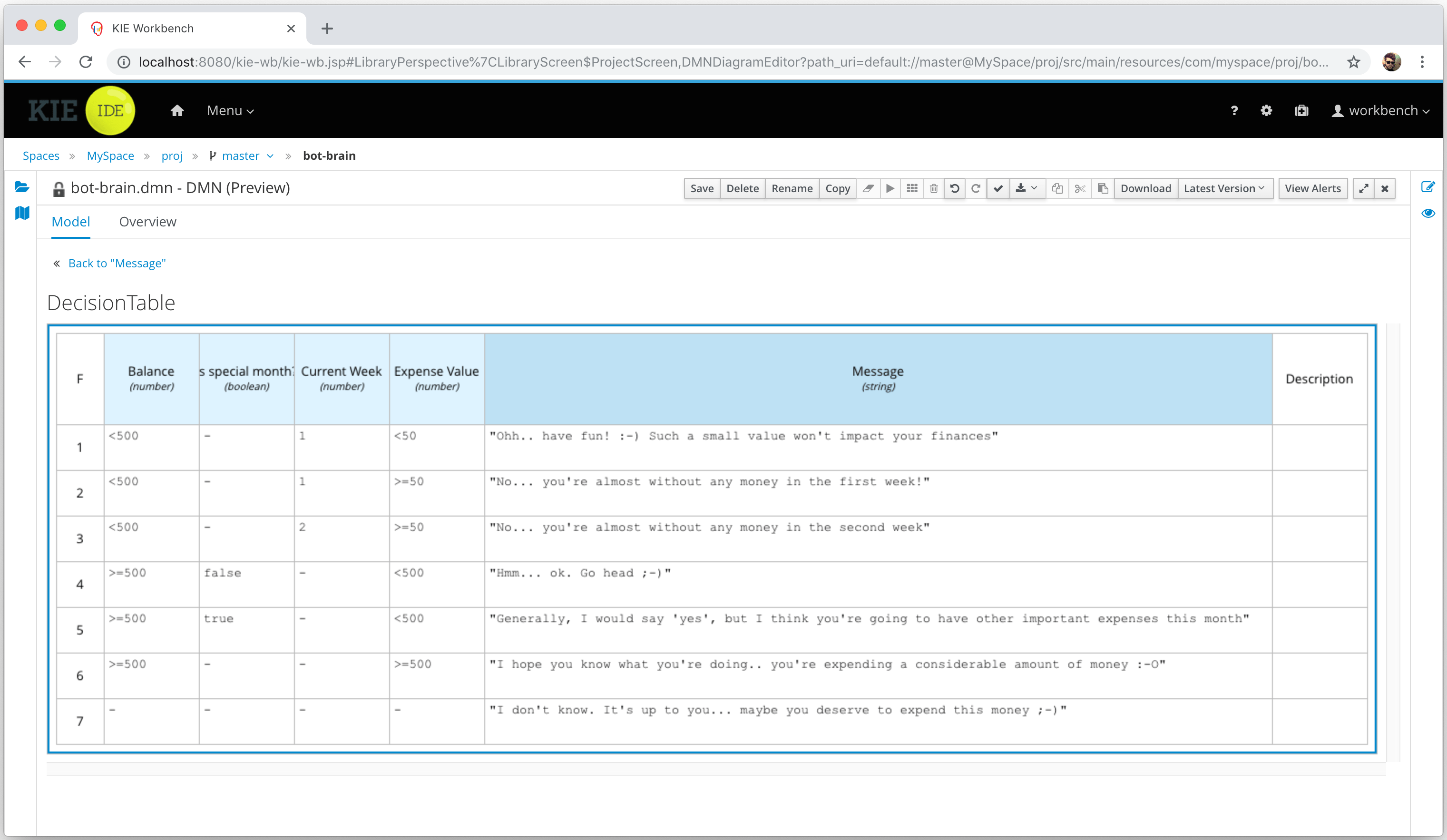Click the play/visit graph icon

[x=890, y=188]
